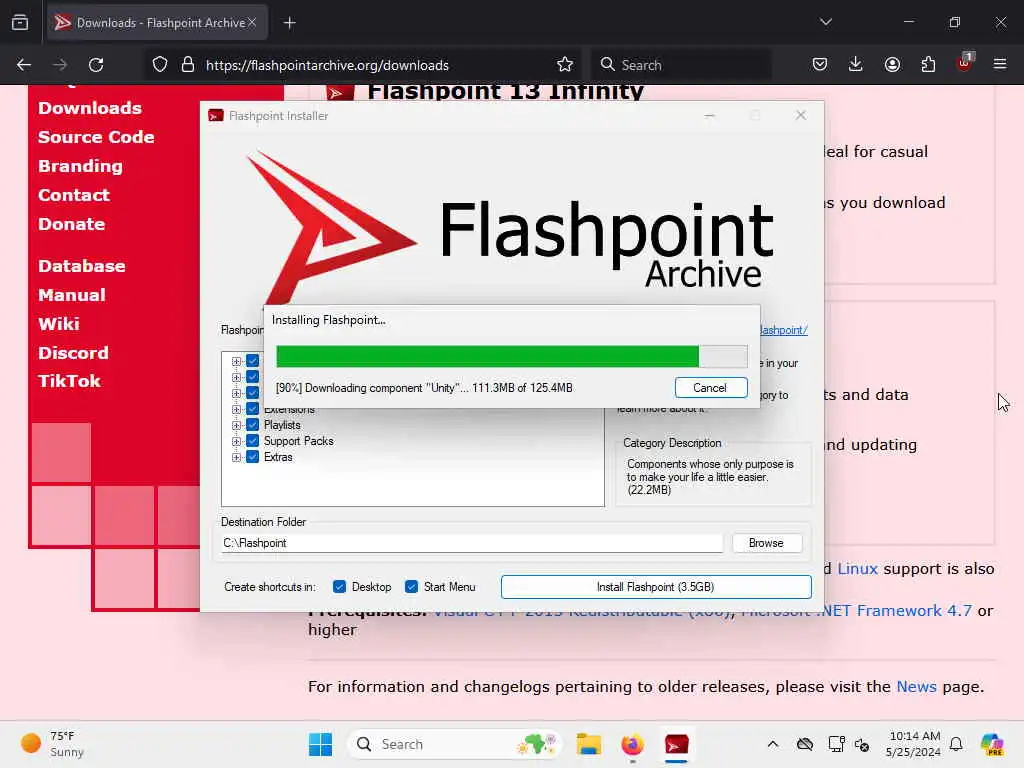Click the Firefox search box
The image size is (1024, 768).
682,65
